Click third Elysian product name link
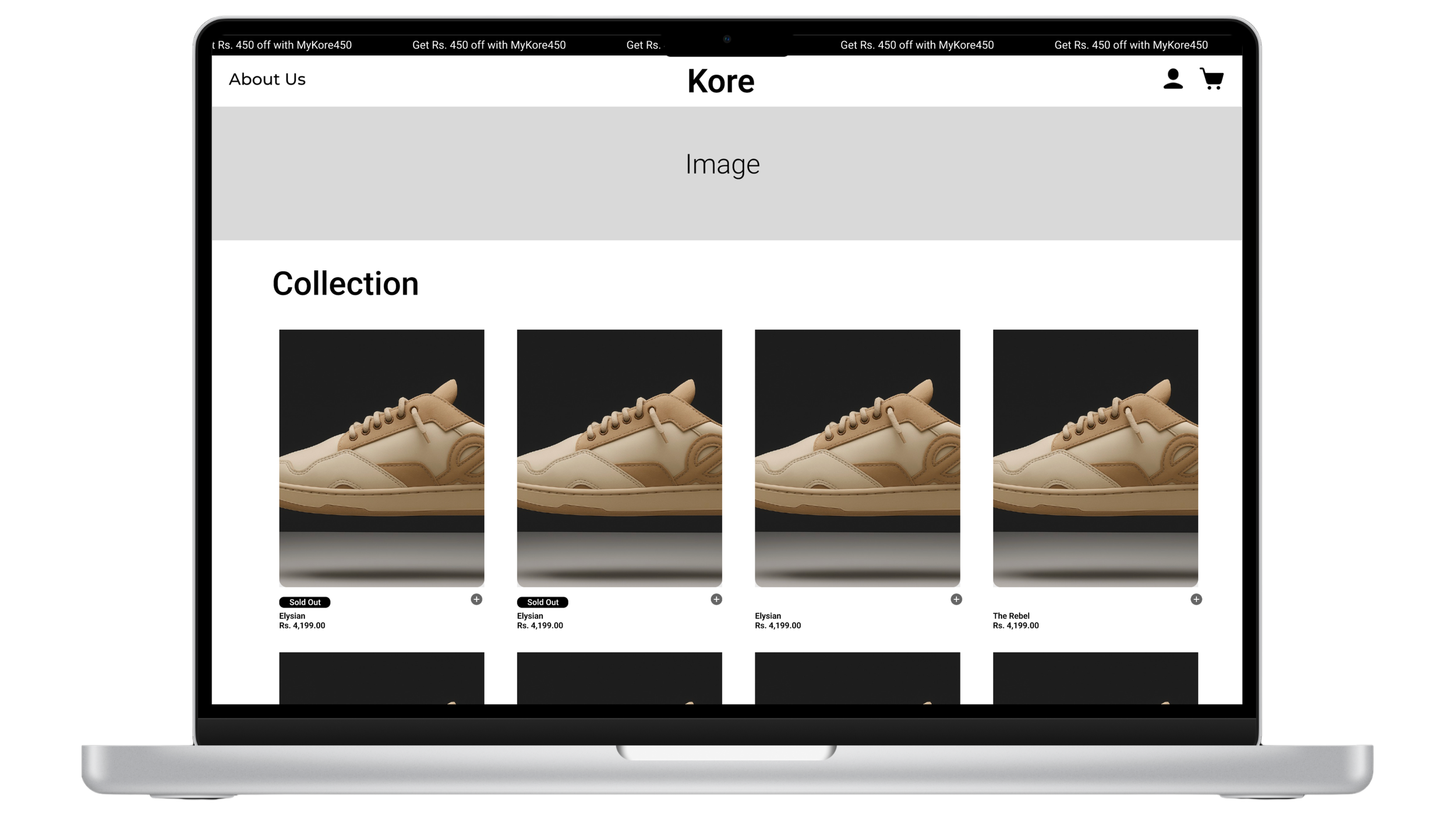The image size is (1456, 819). 768,616
